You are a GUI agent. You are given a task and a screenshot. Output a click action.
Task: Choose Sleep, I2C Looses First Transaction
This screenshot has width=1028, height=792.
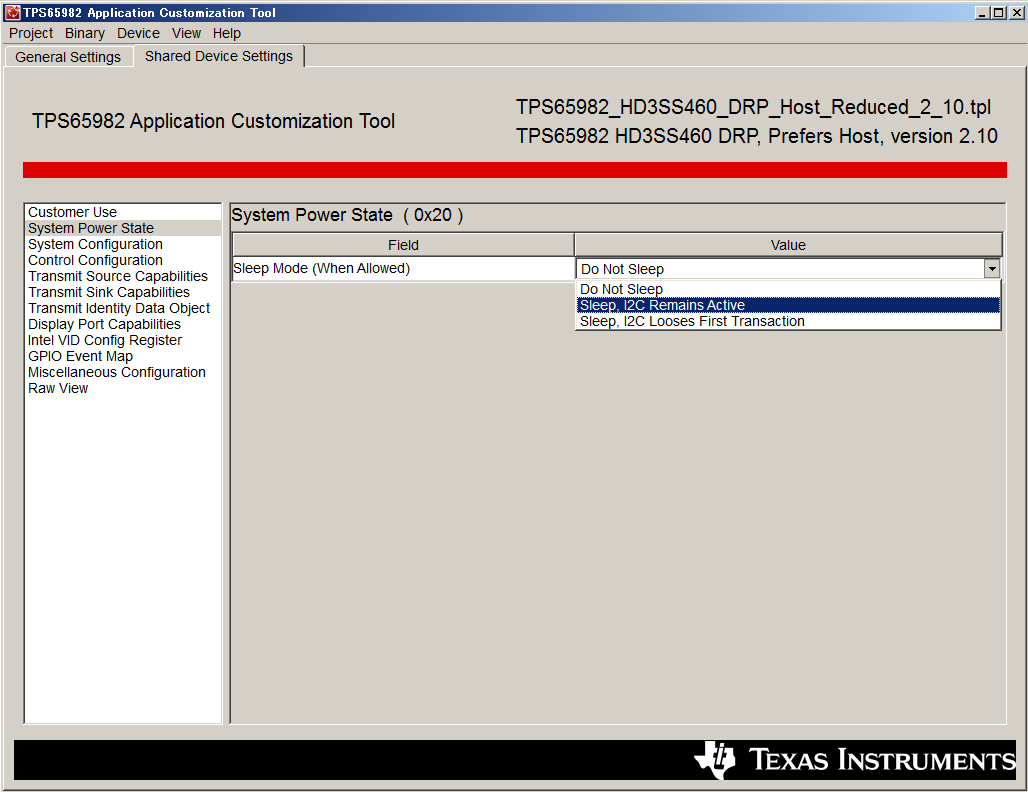tap(788, 321)
